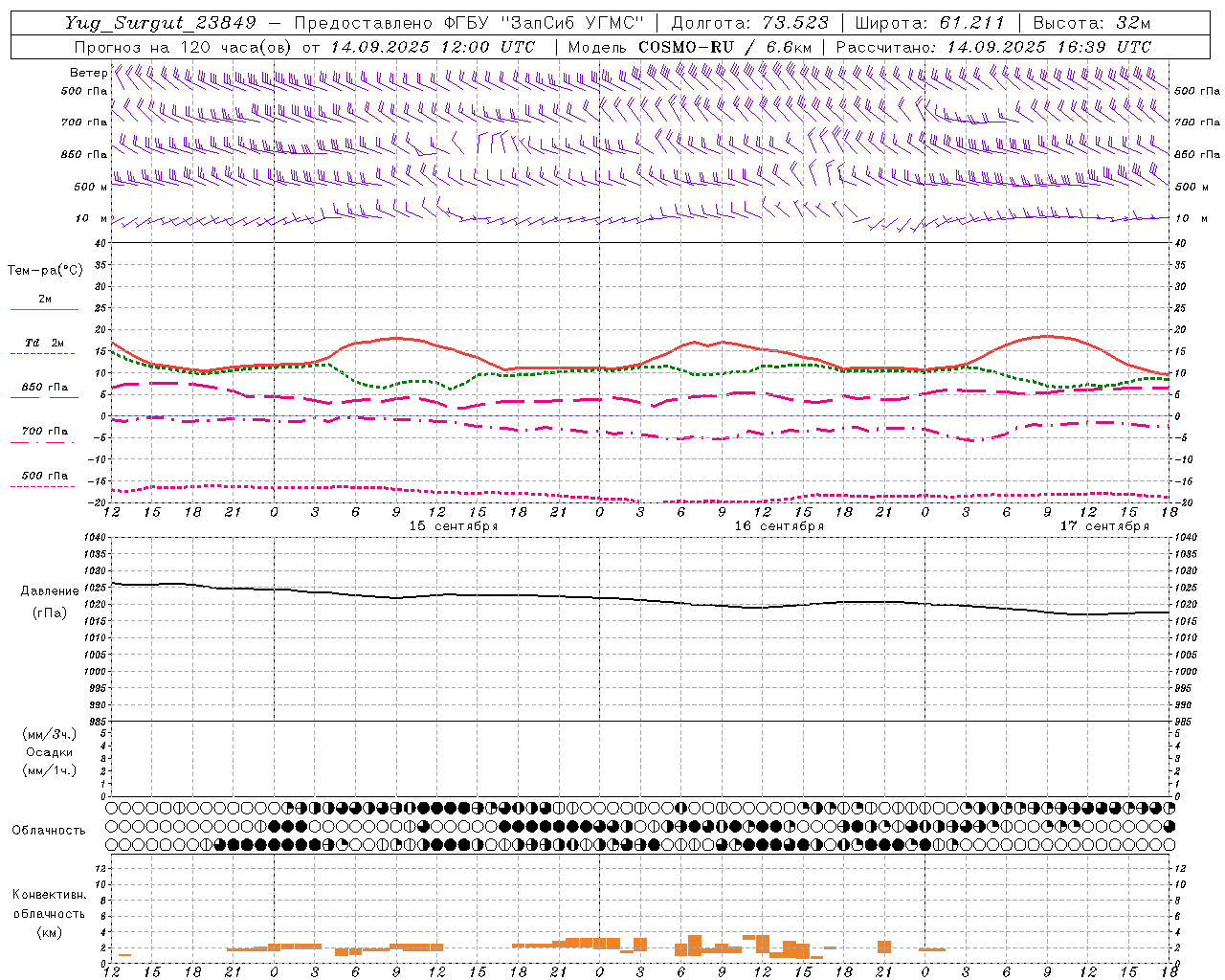This screenshot has width=1225, height=980.
Task: Click the Ветер panel label
Action: pyautogui.click(x=88, y=73)
